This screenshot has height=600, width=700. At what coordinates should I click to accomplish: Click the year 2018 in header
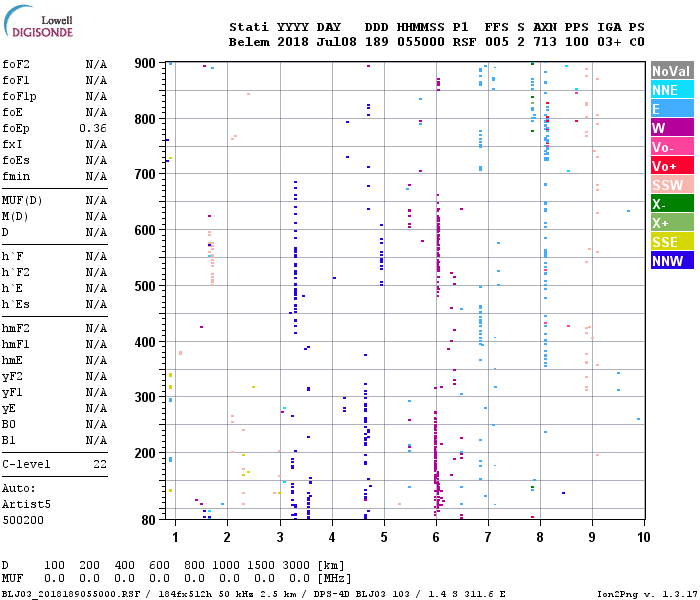[x=293, y=42]
